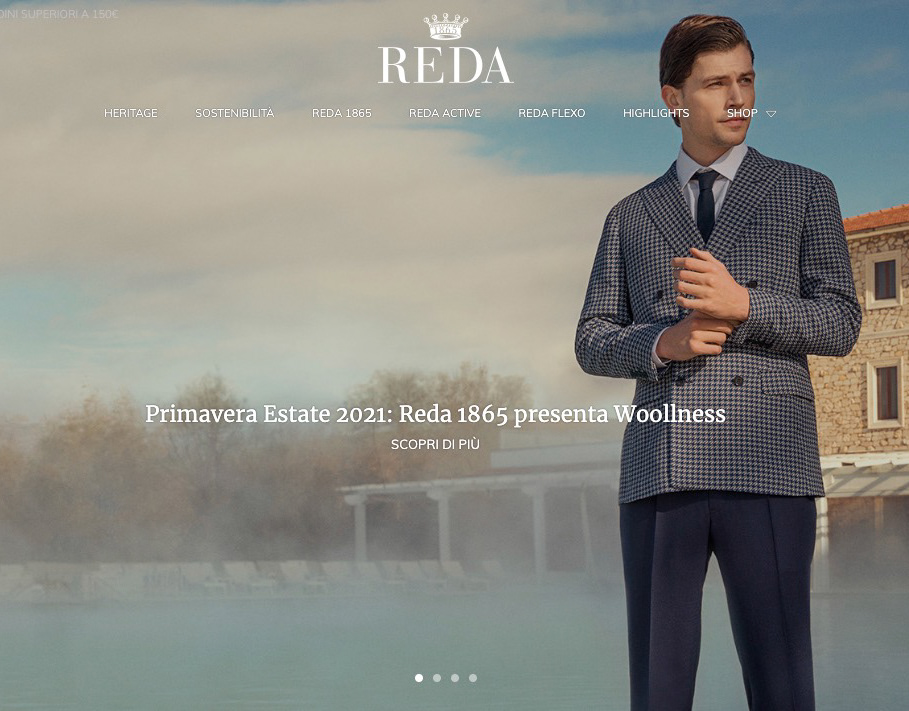
Task: Go to the SOSTENIBILITÀ page
Action: [234, 113]
